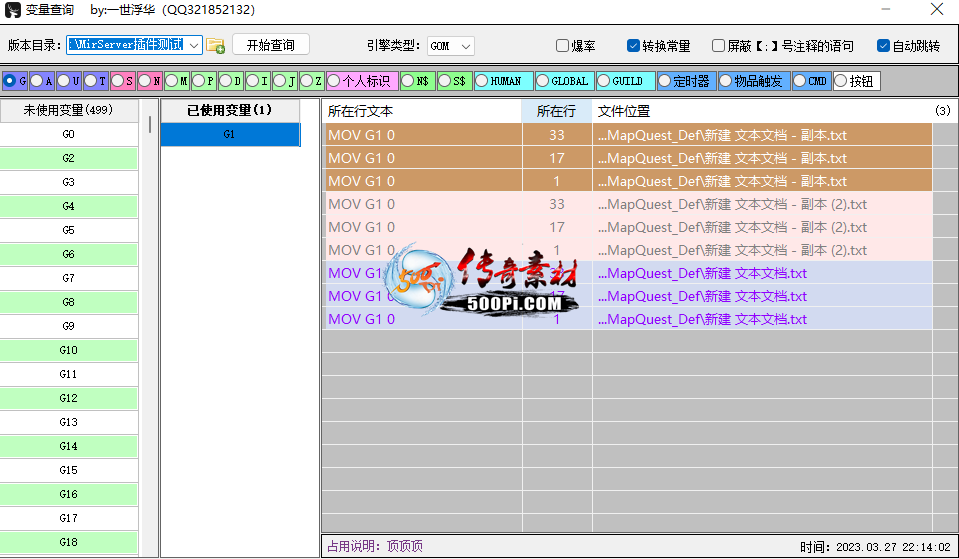Click the app icon in title bar
959x559 pixels.
(x=12, y=10)
